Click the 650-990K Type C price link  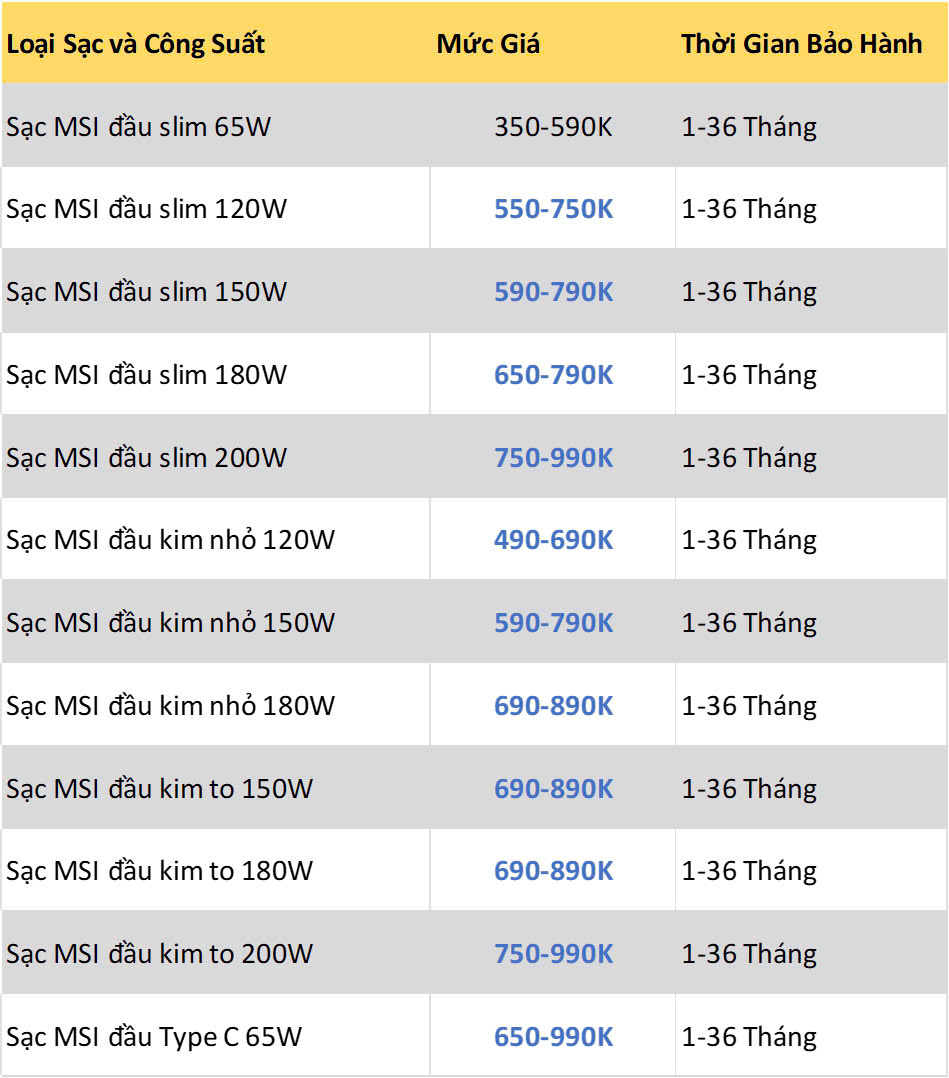click(x=553, y=1037)
